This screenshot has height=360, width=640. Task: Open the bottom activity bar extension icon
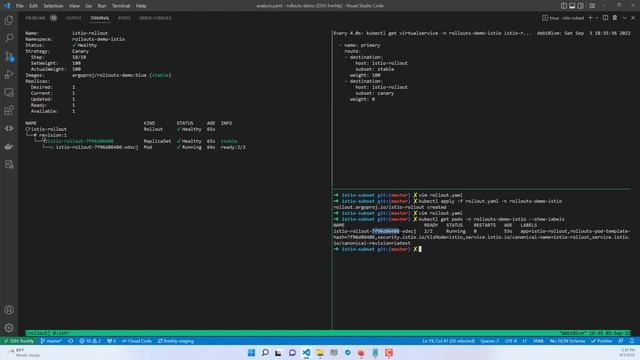tap(9, 164)
